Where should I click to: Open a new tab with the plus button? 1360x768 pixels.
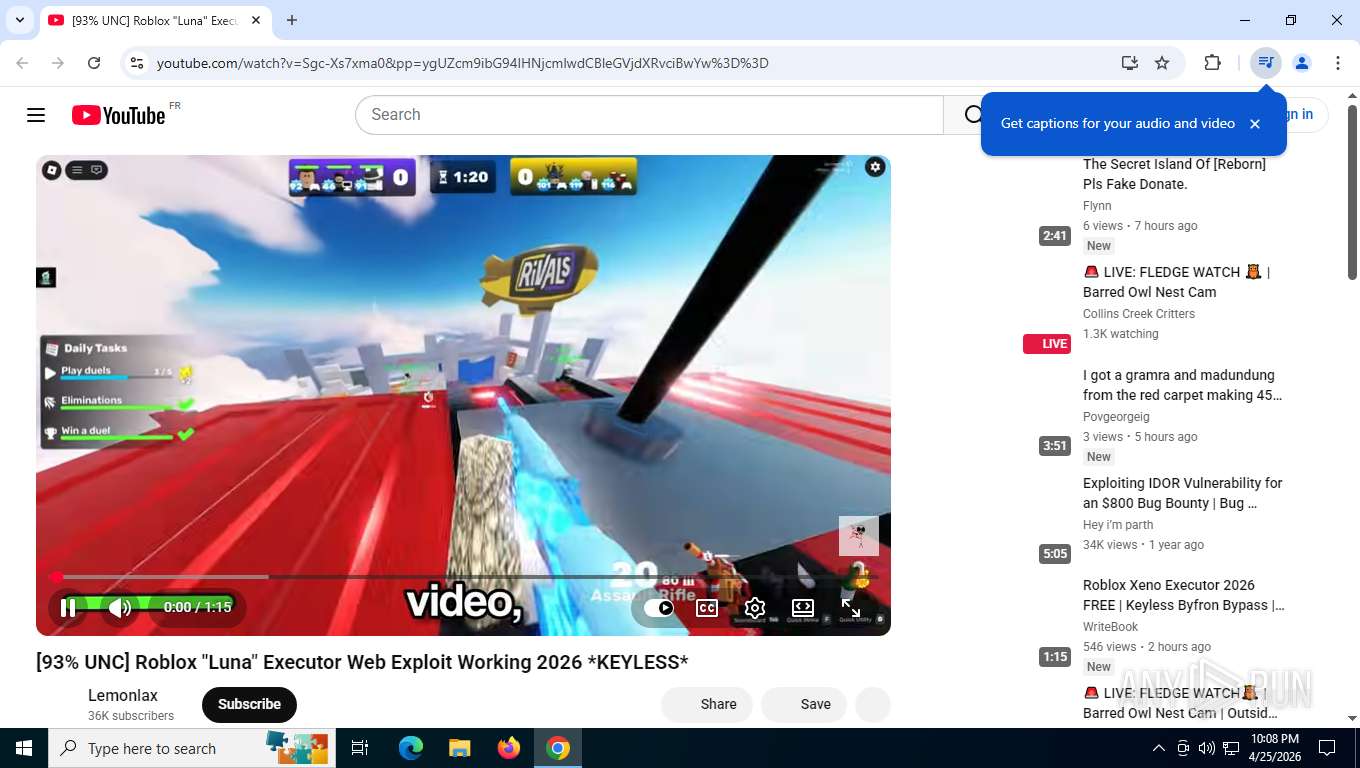(292, 20)
